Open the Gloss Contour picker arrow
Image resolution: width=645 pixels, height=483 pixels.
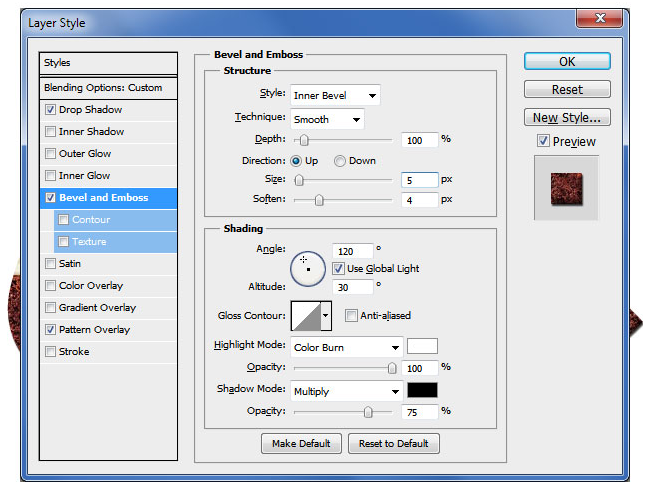[x=325, y=317]
